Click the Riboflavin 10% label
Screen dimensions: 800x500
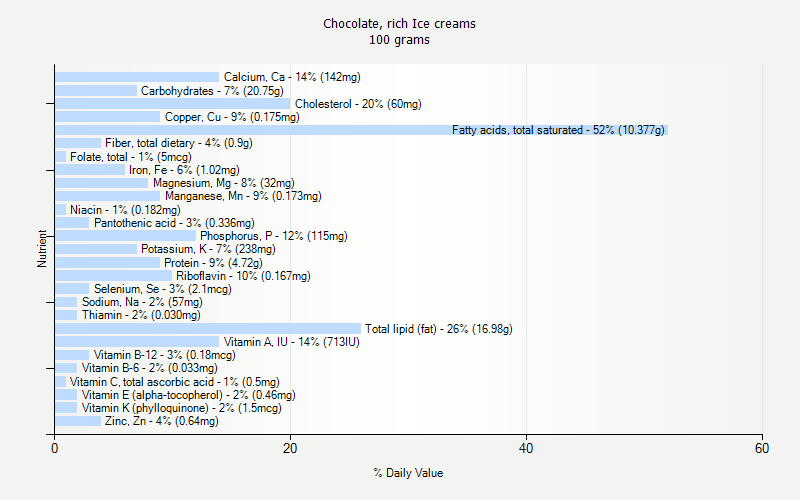243,276
